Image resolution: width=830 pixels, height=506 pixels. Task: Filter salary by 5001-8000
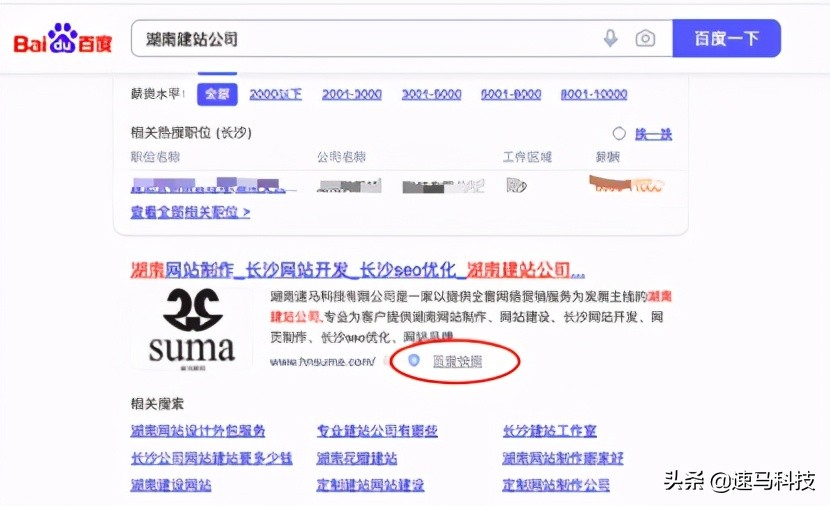click(511, 94)
